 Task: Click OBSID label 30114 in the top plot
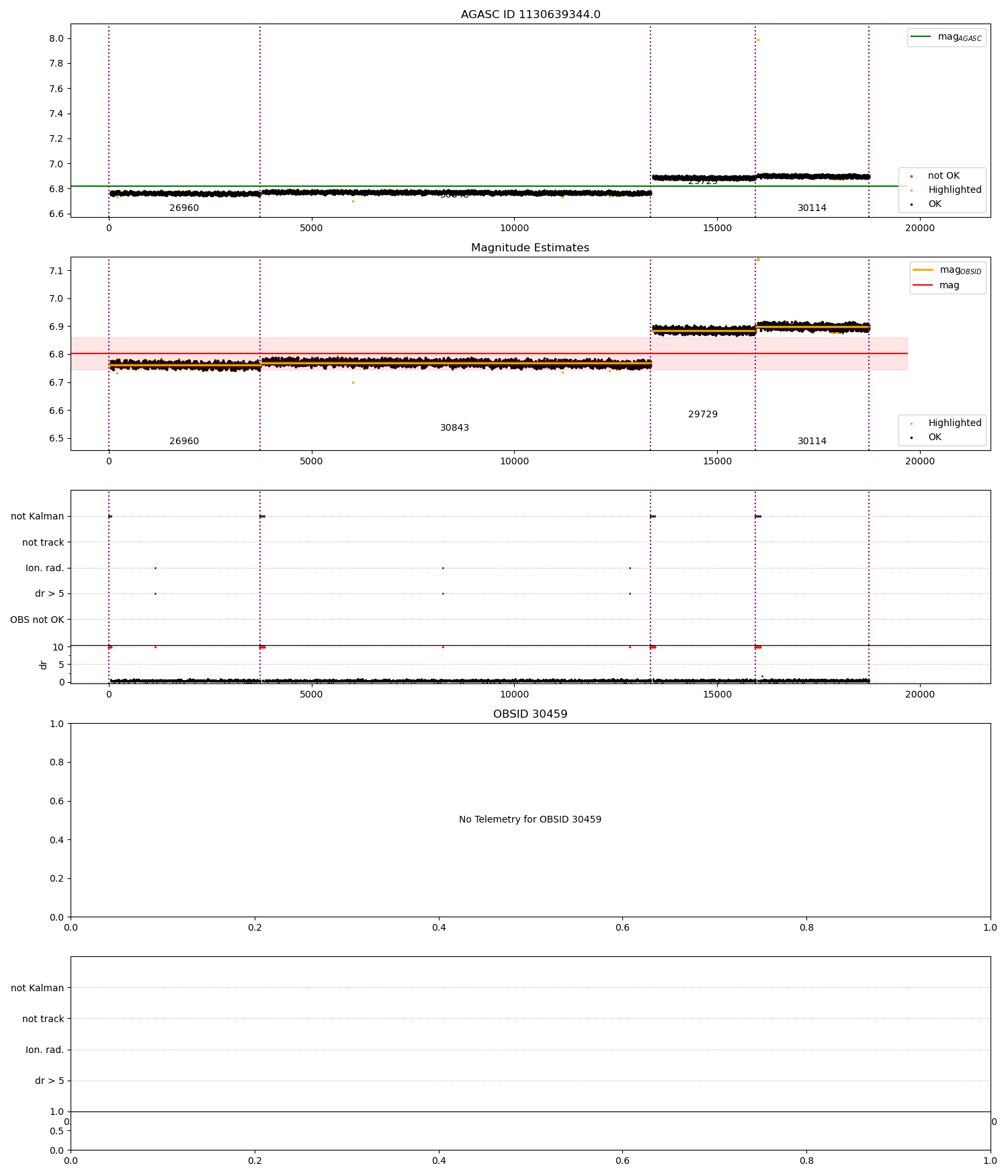pos(812,208)
